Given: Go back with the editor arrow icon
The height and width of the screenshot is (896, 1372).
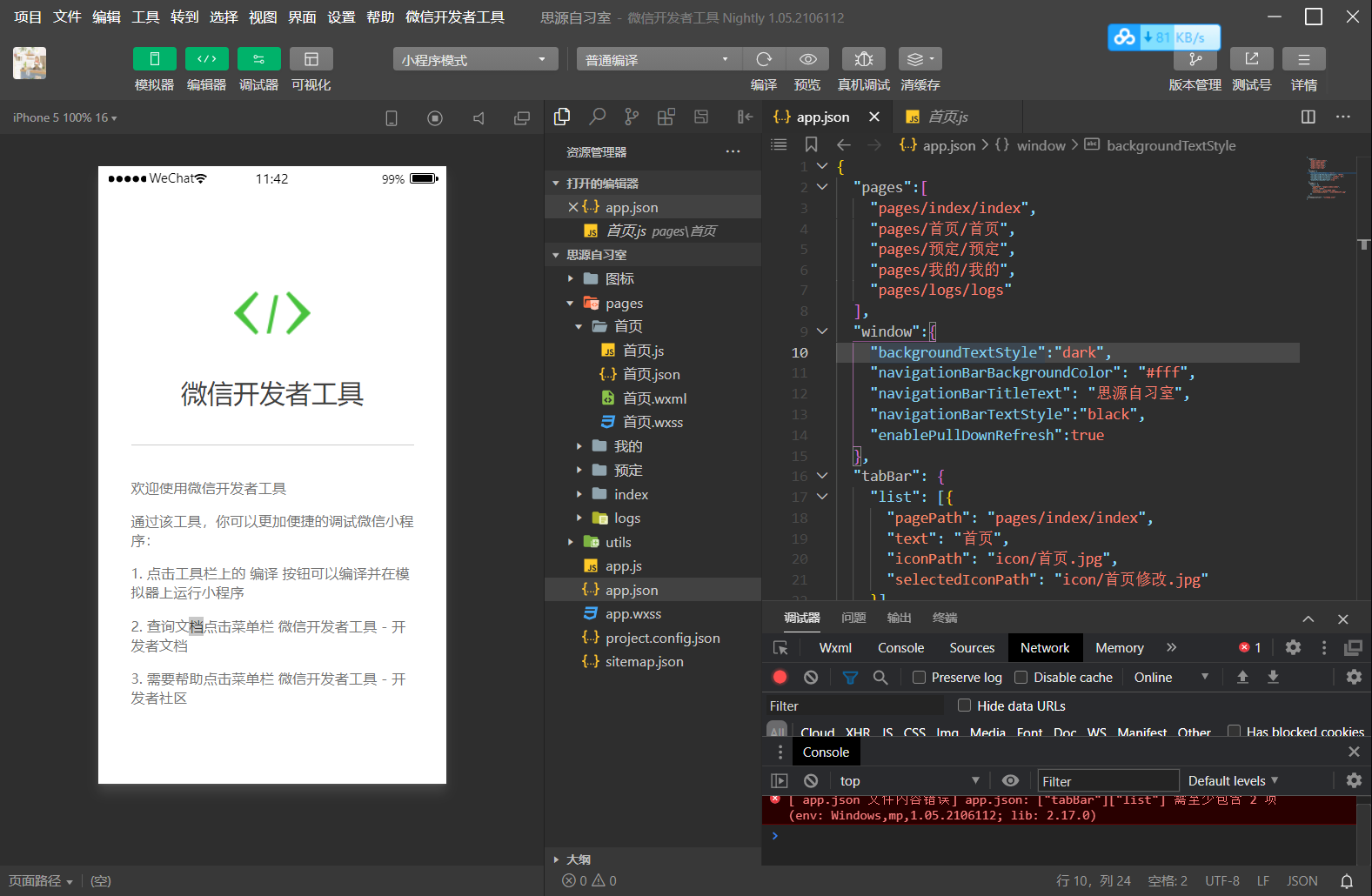Looking at the screenshot, I should 843,144.
